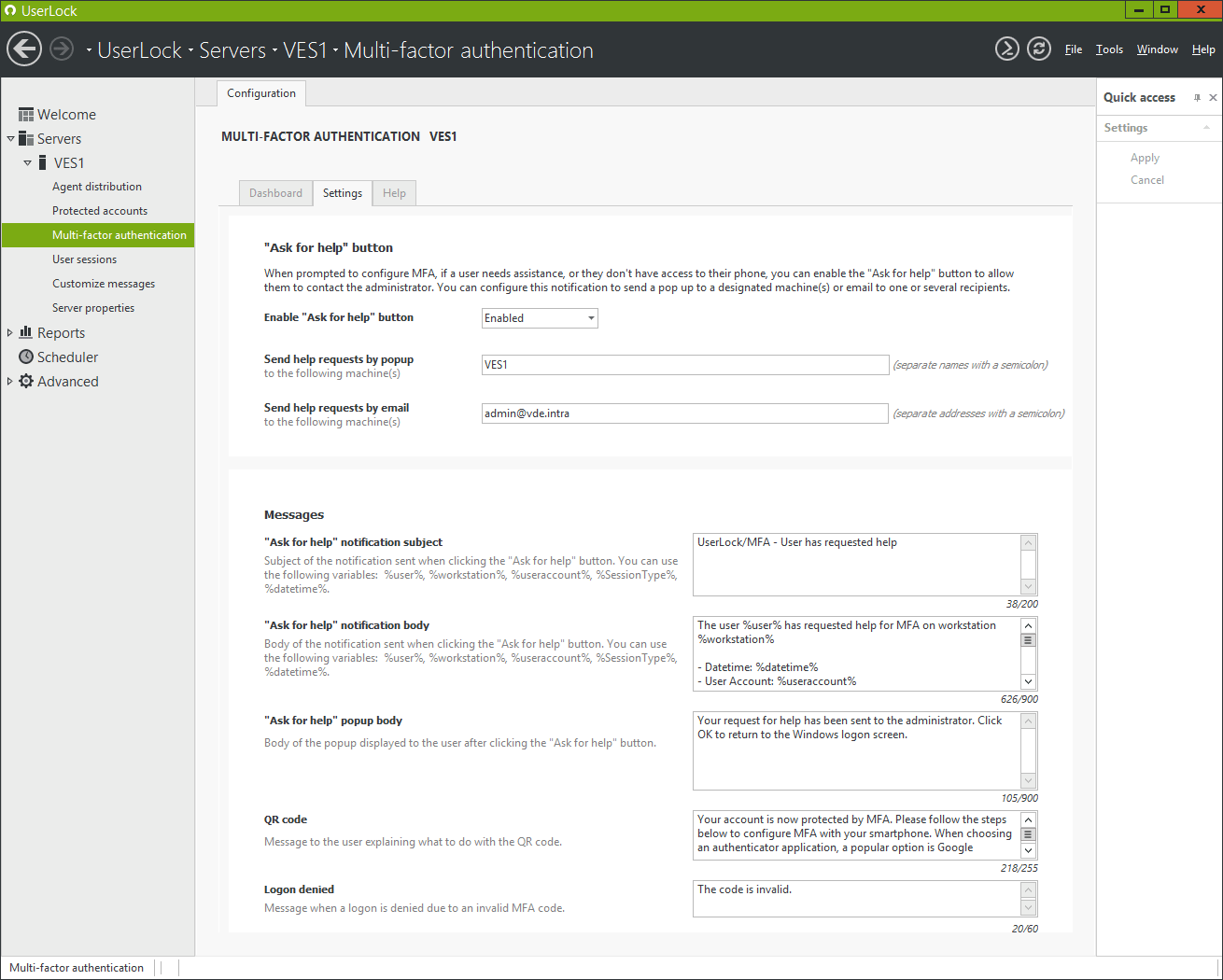This screenshot has height=980, width=1223.
Task: Click the back navigation arrow
Action: point(24,49)
